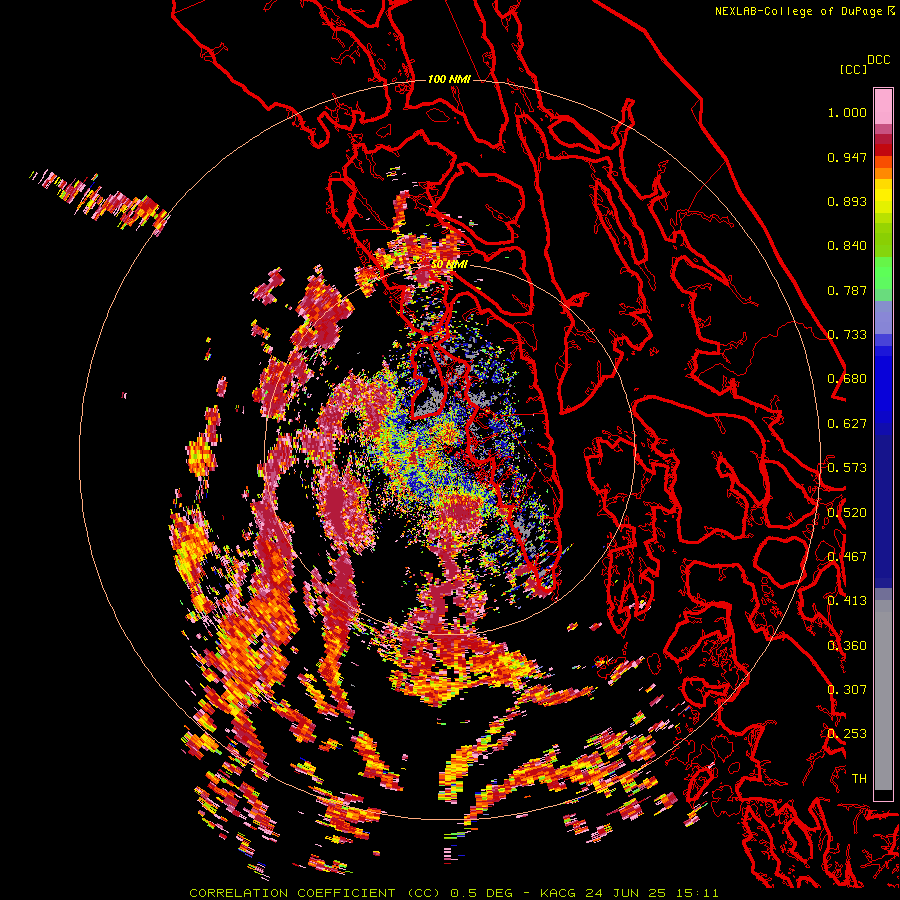Click the 1.000 scale value
This screenshot has width=900, height=900.
(847, 112)
